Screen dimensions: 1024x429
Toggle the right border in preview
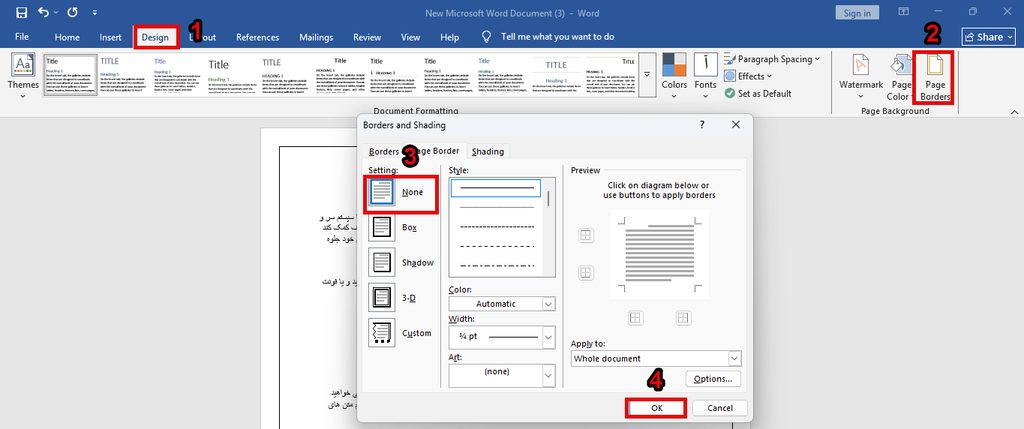pos(683,318)
